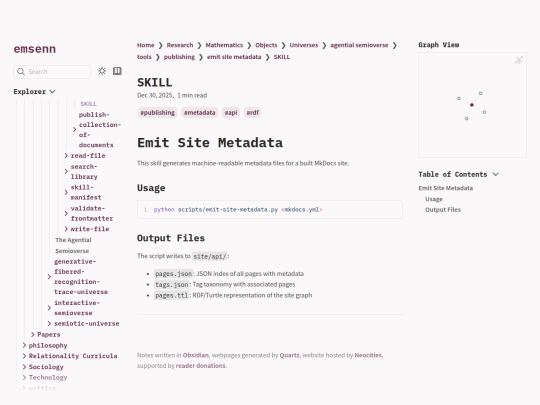540x405 pixels.
Task: Go to Universes breadcrumb
Action: [304, 45]
